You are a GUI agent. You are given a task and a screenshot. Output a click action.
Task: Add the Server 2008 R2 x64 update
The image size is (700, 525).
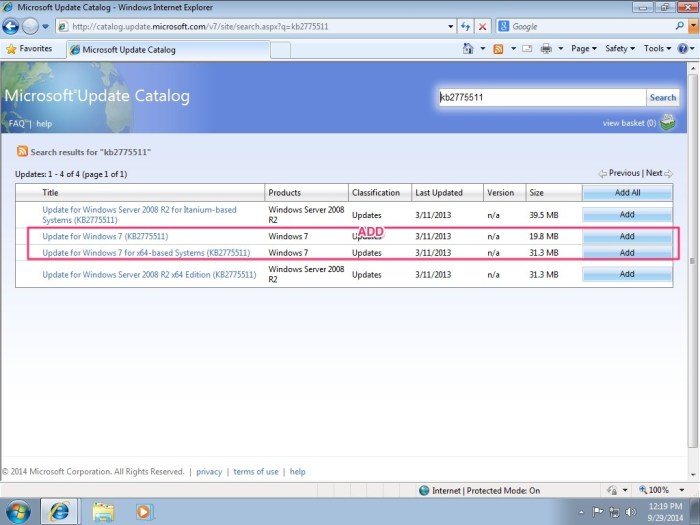pyautogui.click(x=627, y=274)
